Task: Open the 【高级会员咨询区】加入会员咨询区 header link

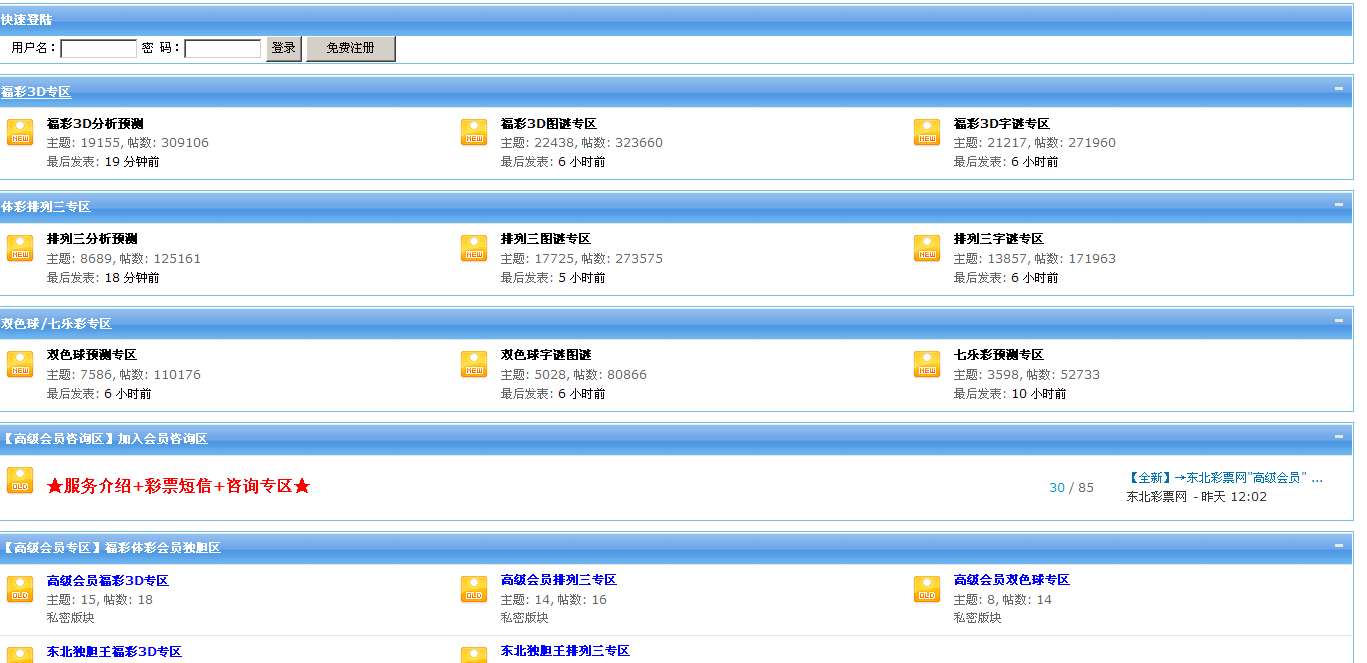Action: point(104,438)
